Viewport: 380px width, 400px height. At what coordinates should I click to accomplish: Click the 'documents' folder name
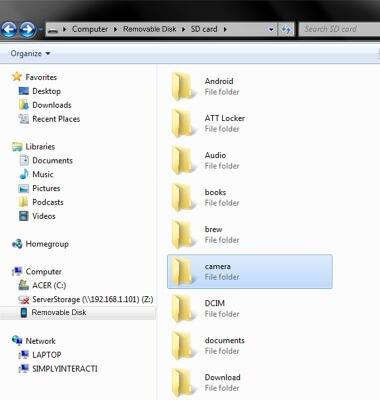pos(225,340)
